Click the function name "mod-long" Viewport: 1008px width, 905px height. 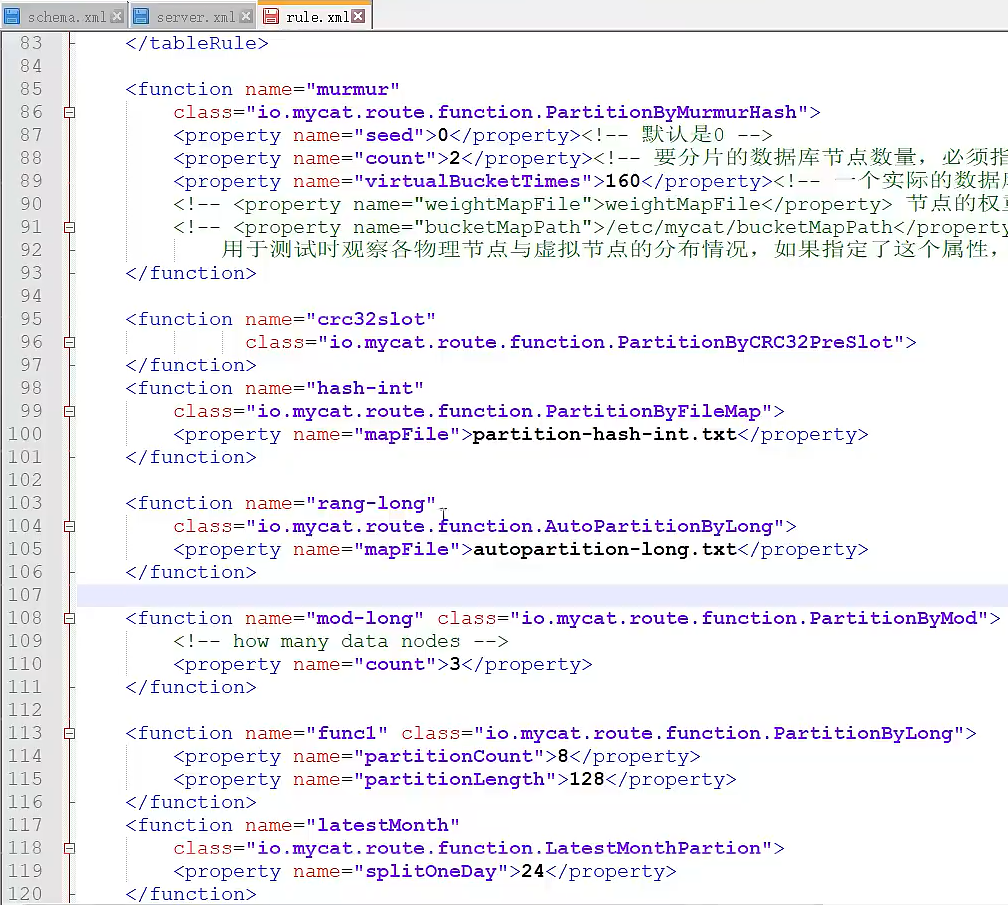[364, 618]
